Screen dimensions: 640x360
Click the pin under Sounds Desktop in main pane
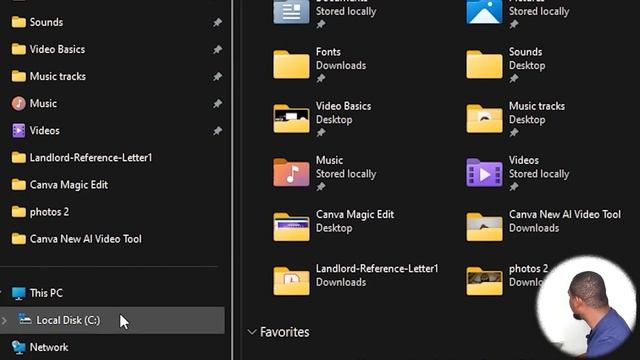(514, 78)
